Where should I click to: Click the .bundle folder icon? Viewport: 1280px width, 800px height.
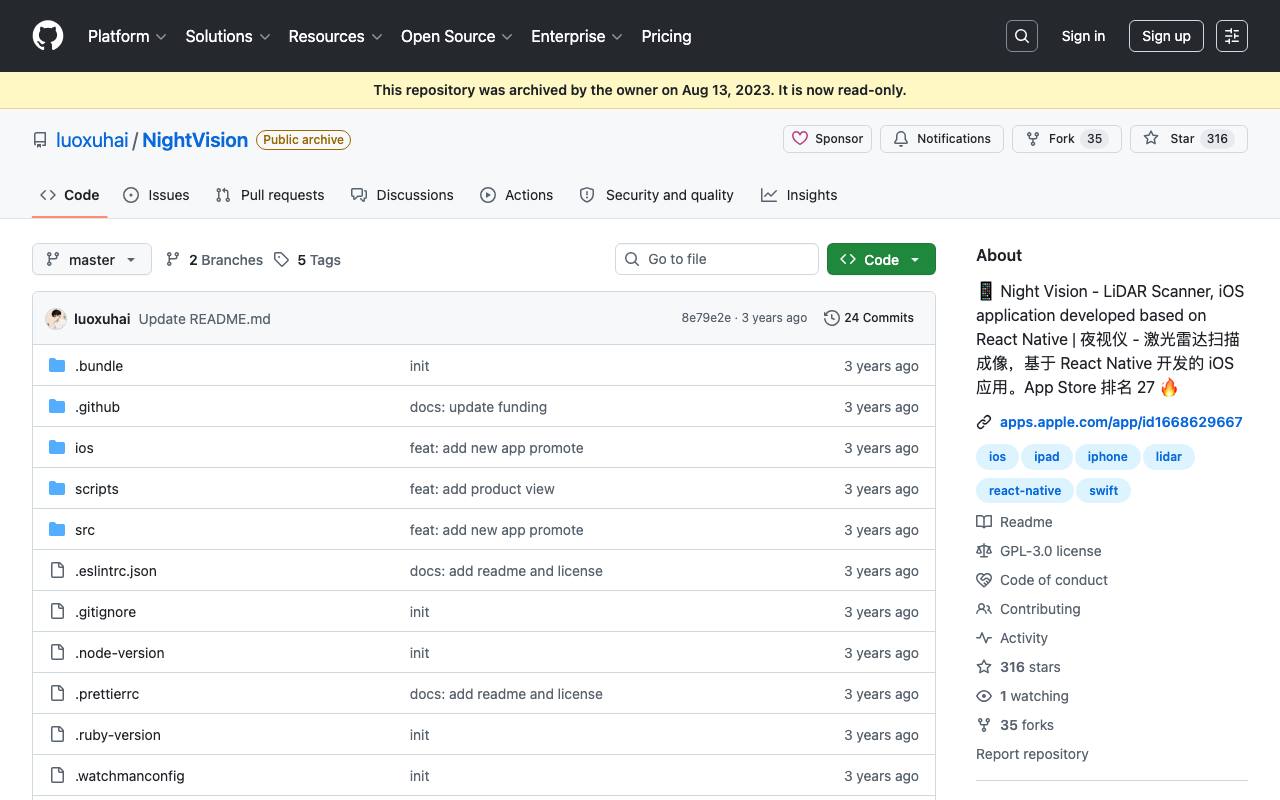(57, 366)
